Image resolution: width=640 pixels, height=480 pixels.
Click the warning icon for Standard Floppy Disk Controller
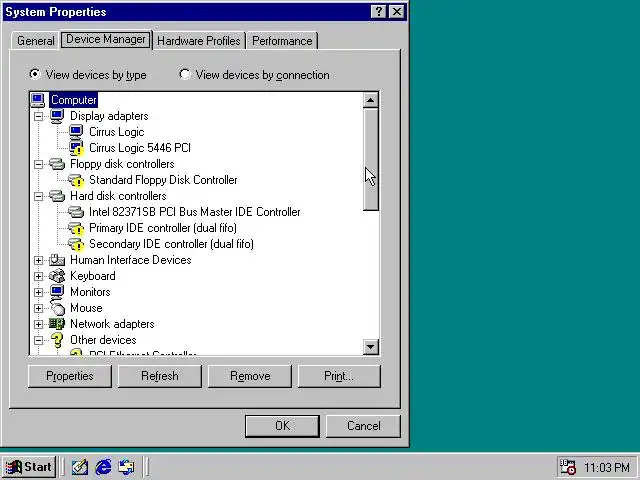pos(76,180)
